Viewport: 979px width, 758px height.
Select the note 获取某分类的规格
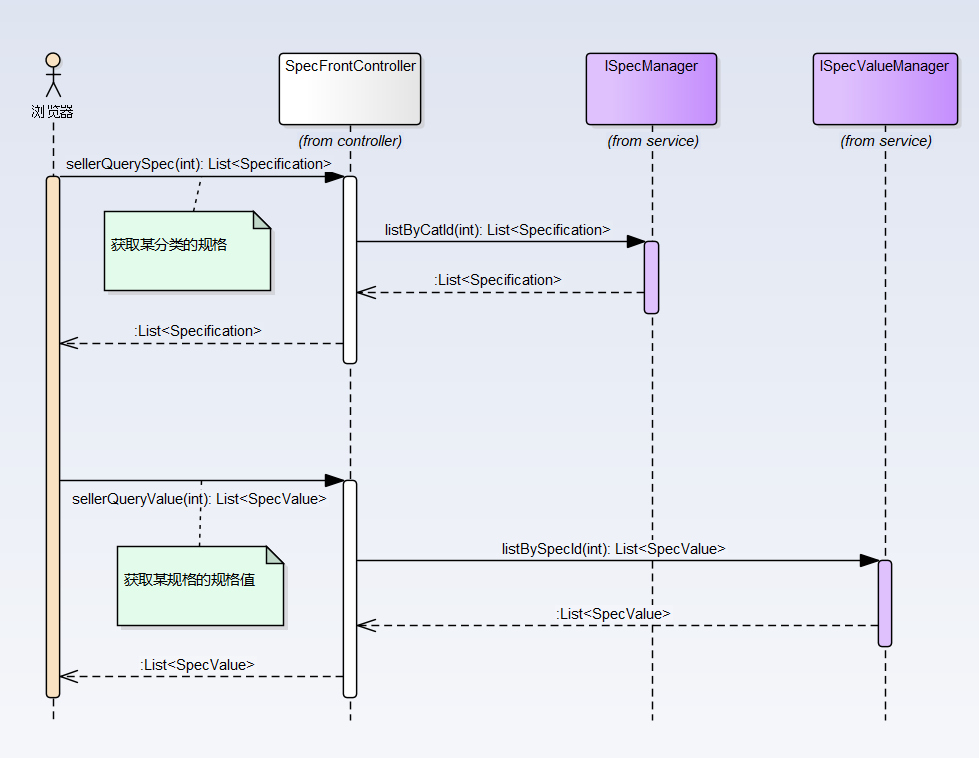pos(187,251)
